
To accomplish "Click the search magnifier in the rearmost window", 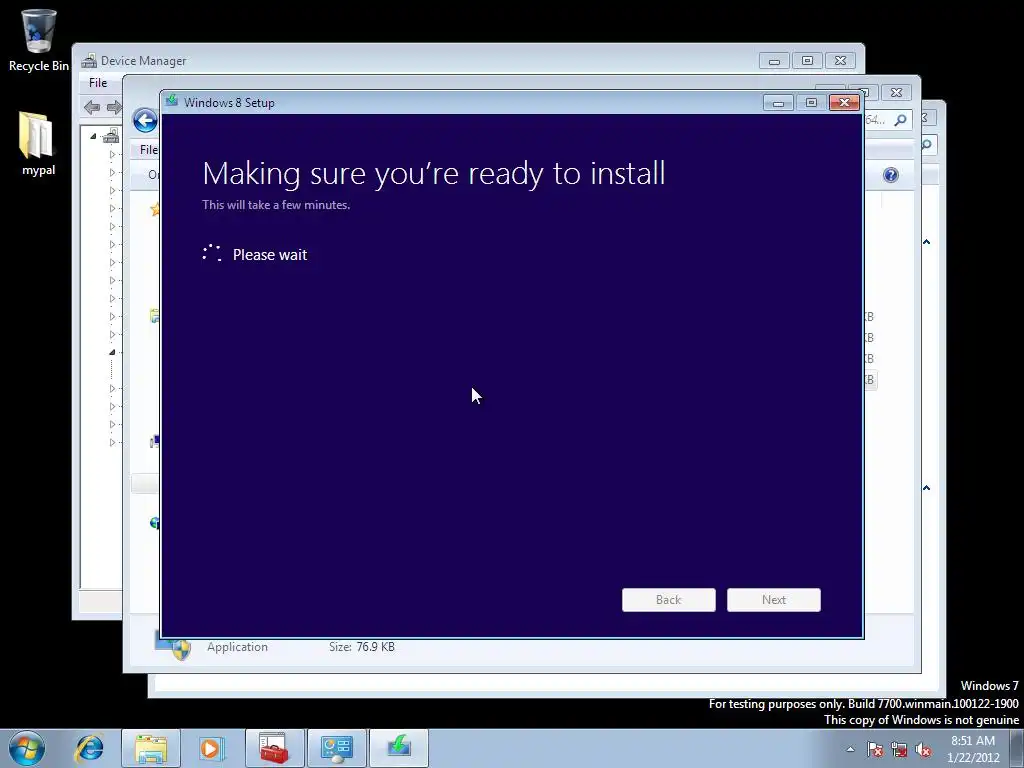I will (x=927, y=144).
